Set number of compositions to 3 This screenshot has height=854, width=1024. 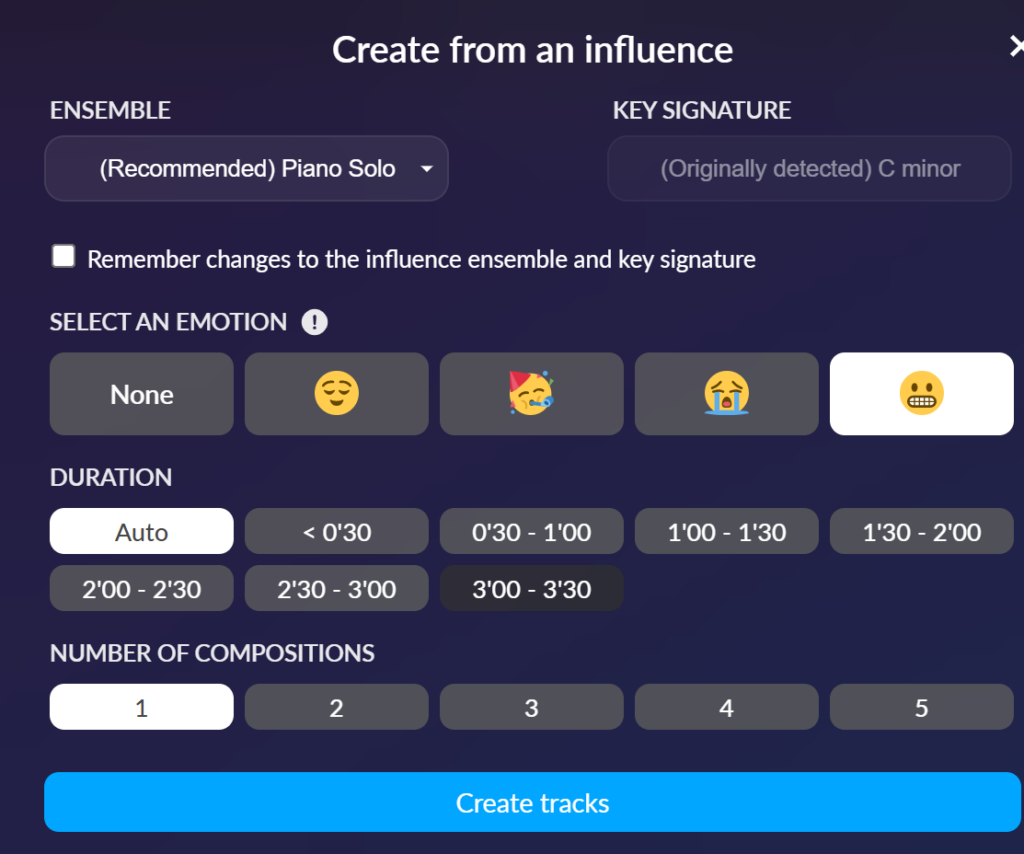531,707
